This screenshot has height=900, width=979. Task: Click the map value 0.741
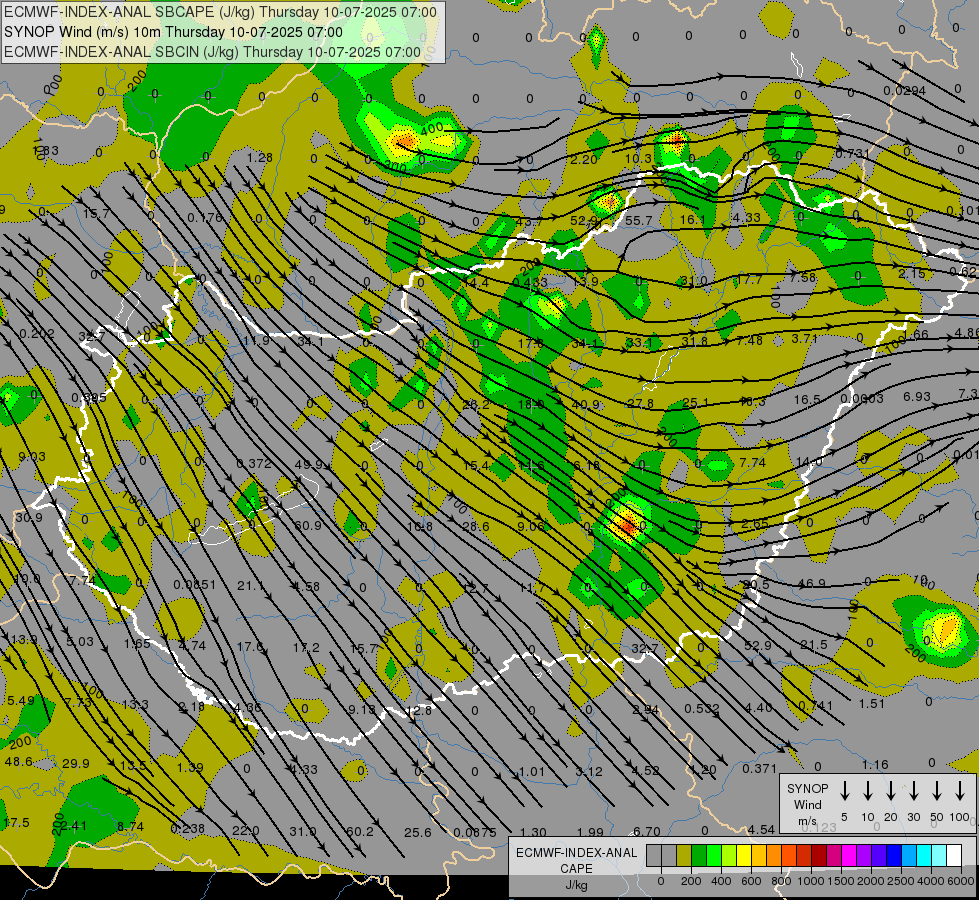(x=815, y=706)
